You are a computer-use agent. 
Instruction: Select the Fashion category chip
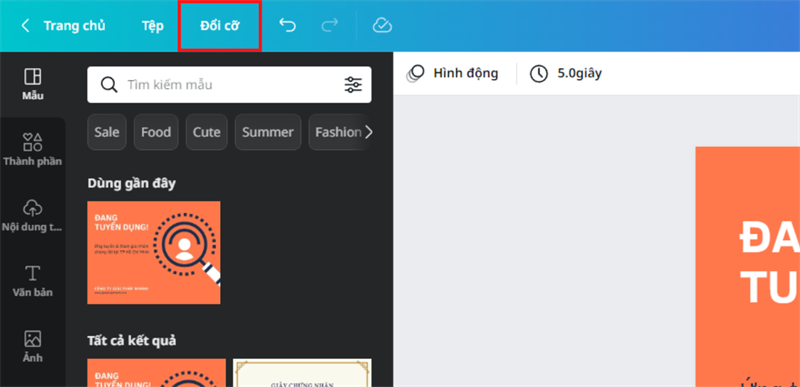[x=338, y=132]
